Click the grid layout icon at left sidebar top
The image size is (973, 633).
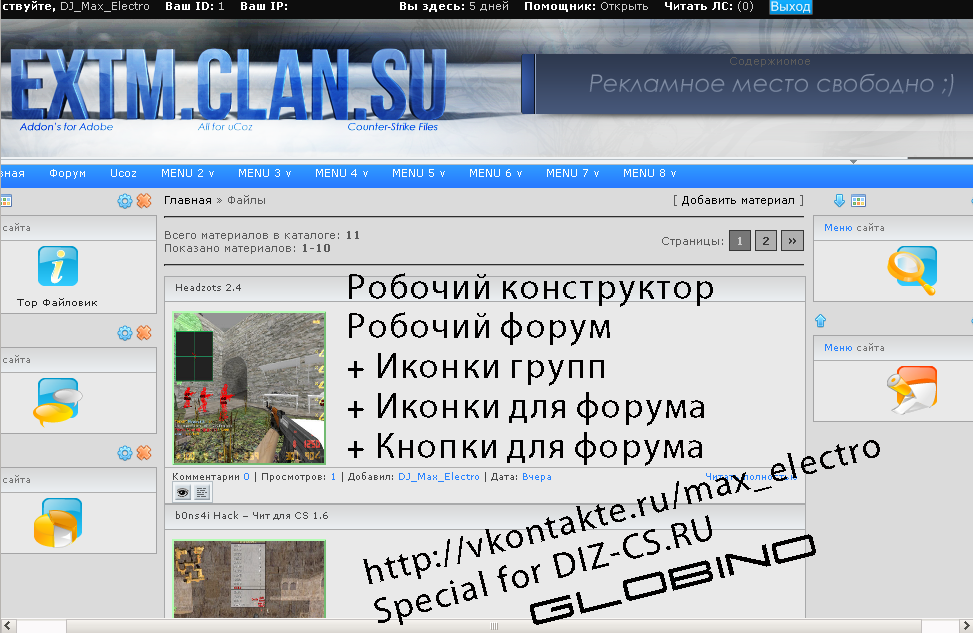tap(6, 200)
